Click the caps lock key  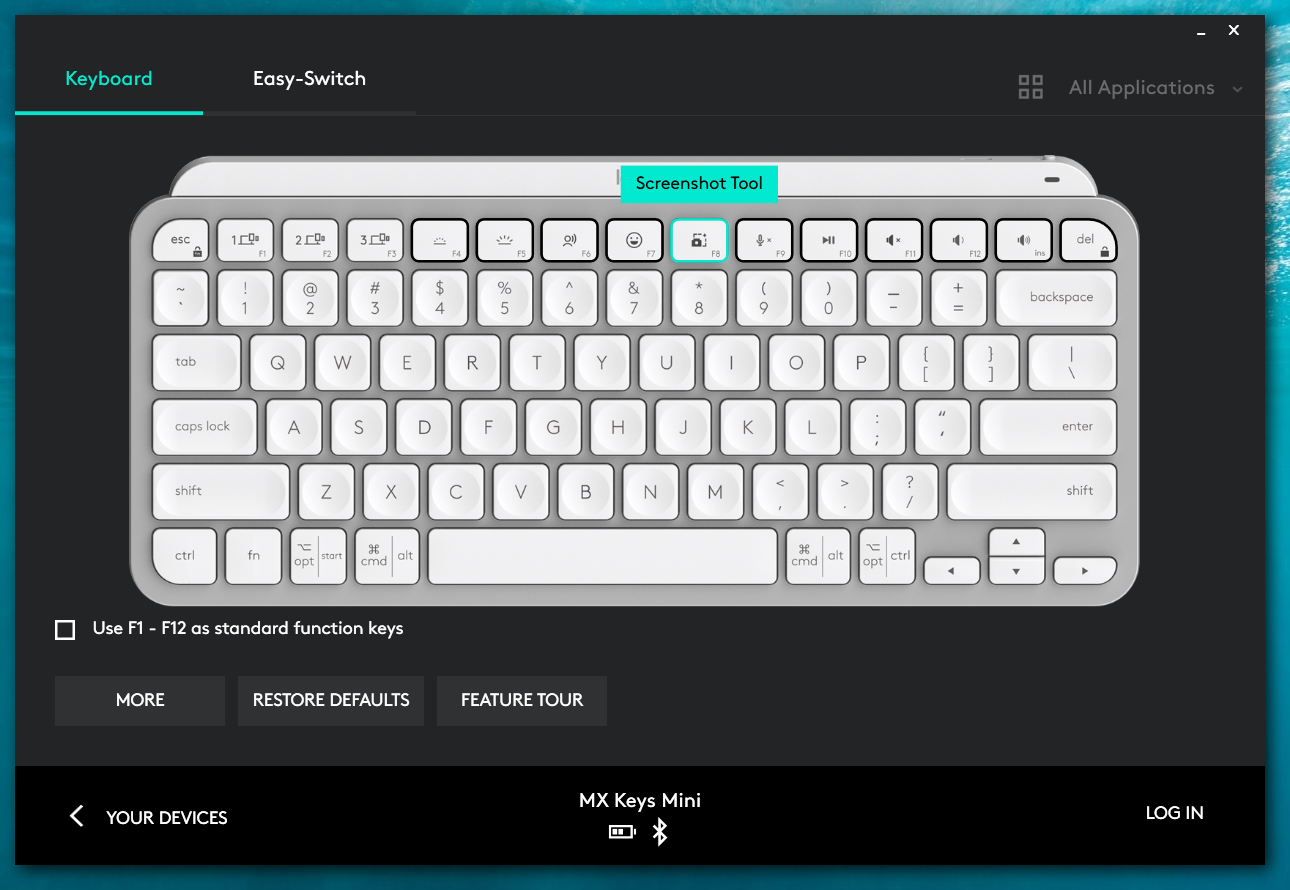(x=205, y=427)
